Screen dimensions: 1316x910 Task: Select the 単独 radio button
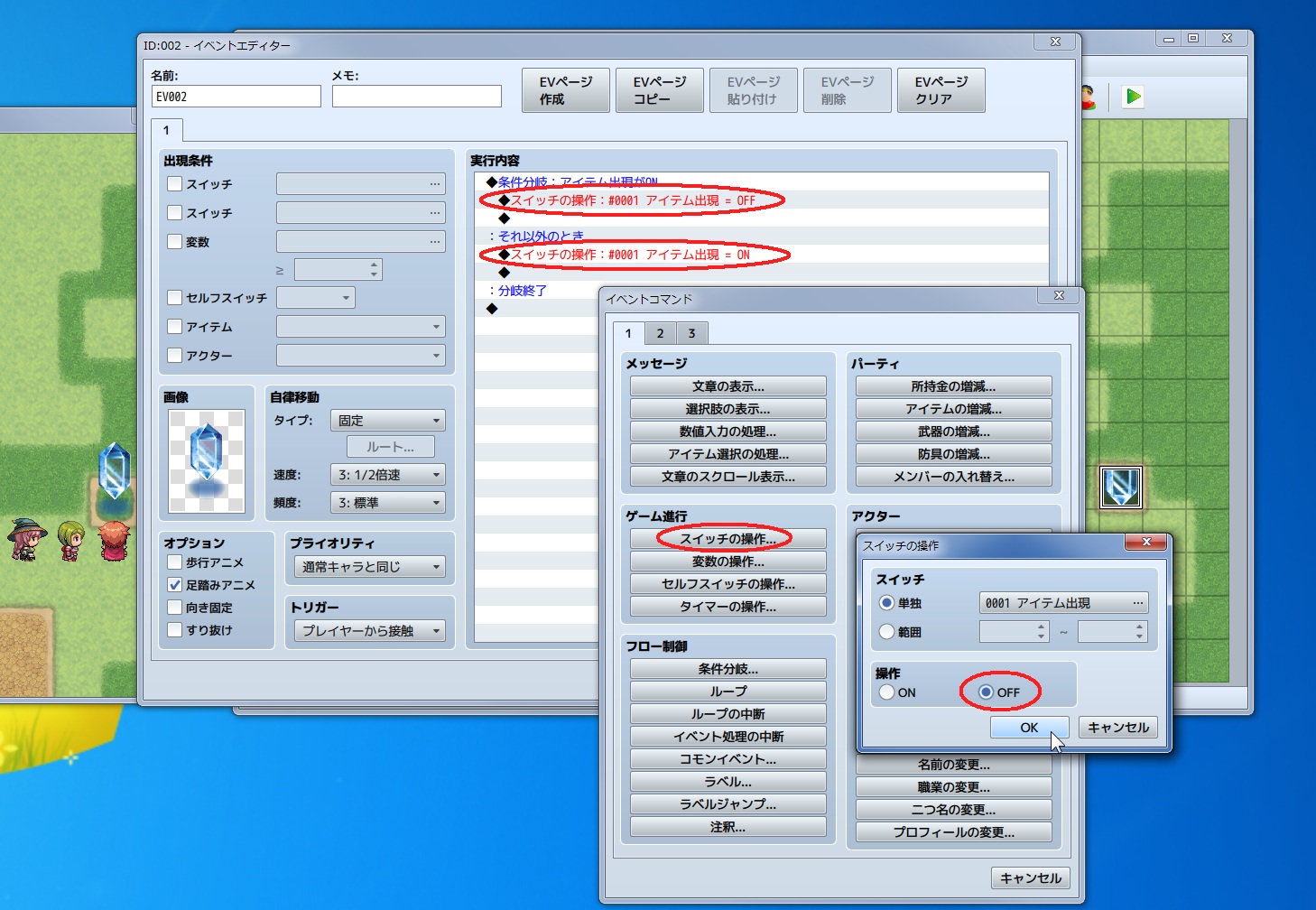886,603
